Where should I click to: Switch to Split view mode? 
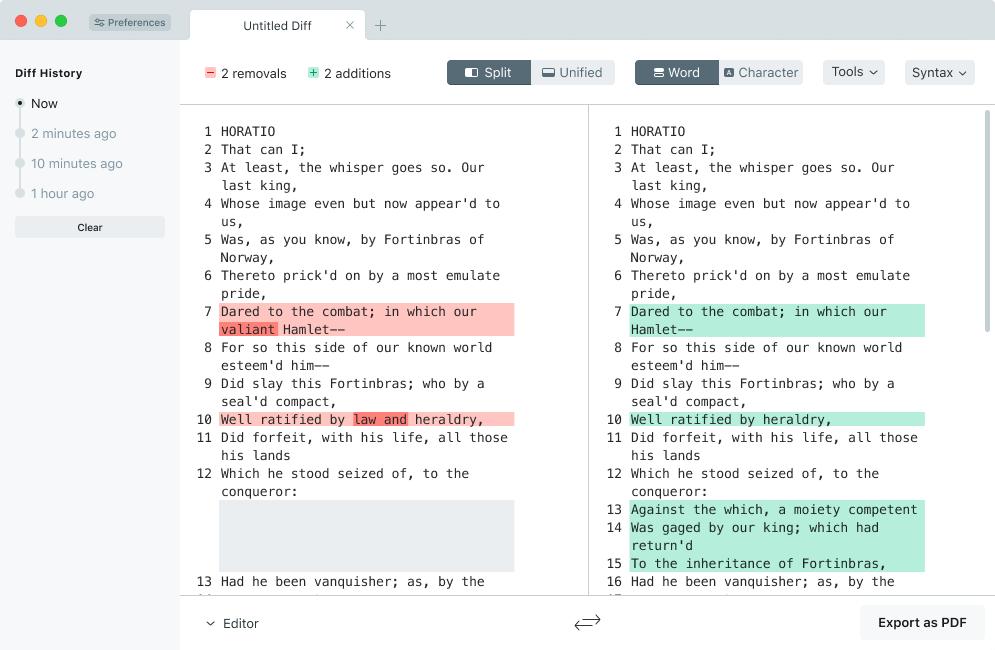point(488,73)
